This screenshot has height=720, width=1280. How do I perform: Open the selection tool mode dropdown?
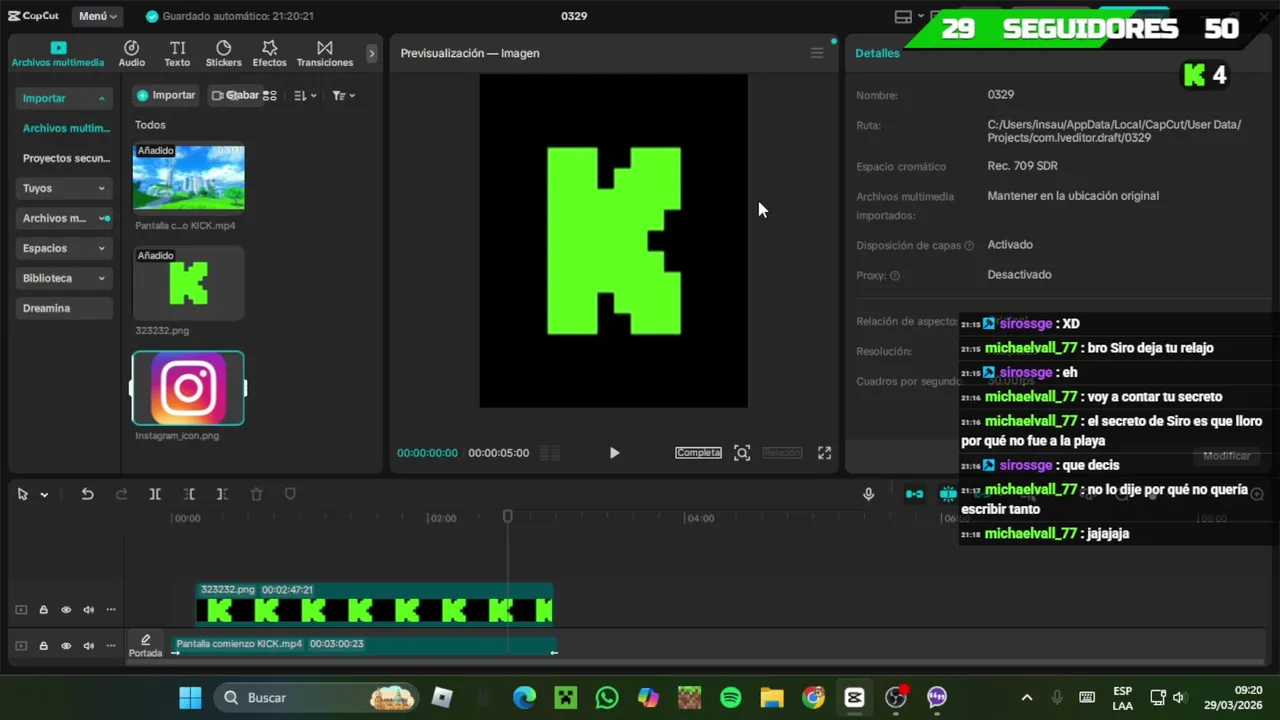pos(44,495)
